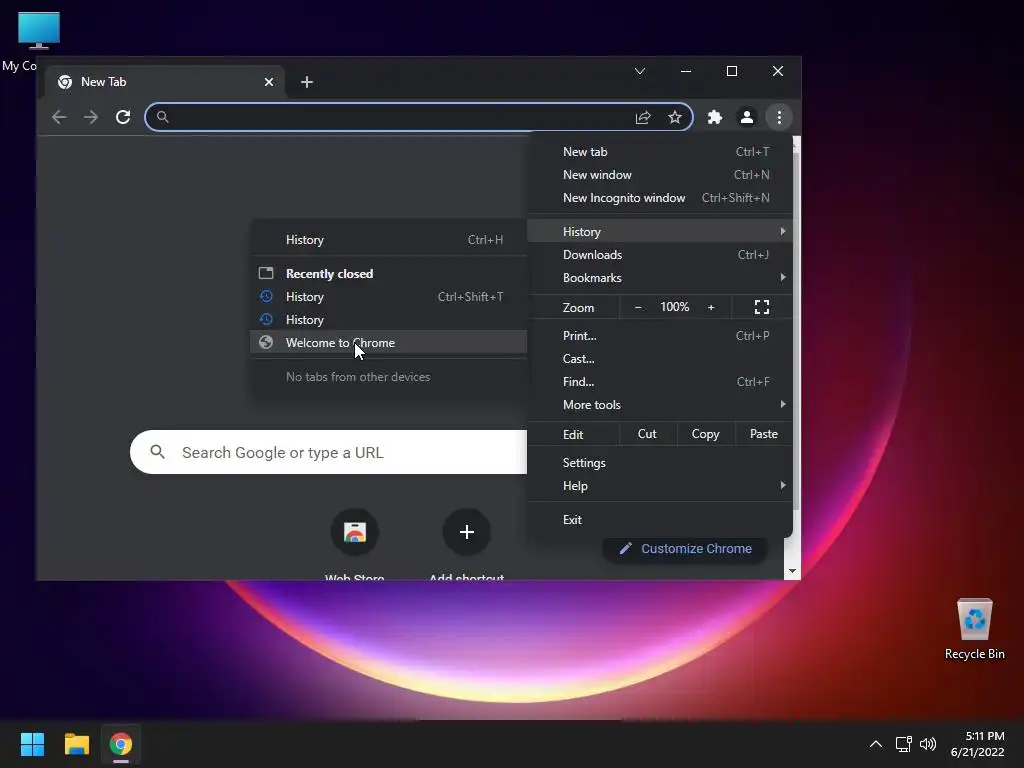Bookmark this tab with the star icon
Image resolution: width=1024 pixels, height=768 pixels.
(675, 117)
